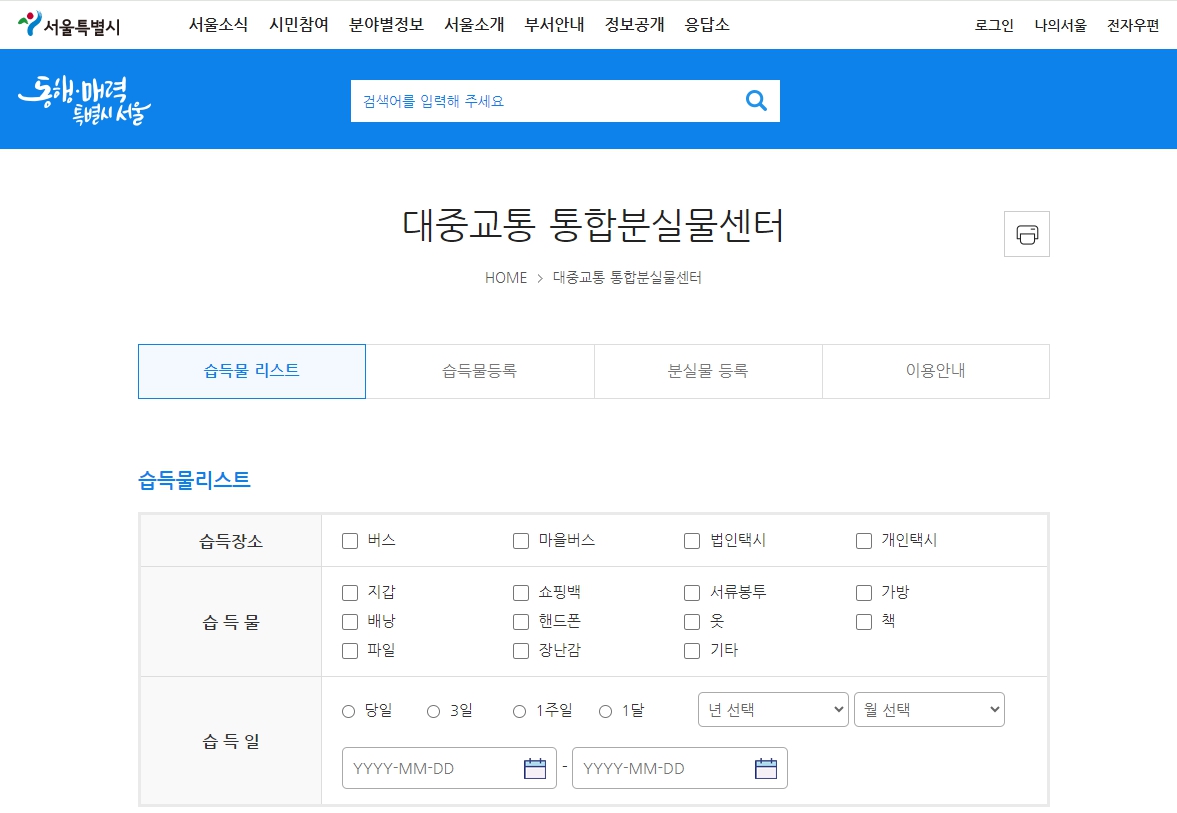Open the 년 선택 dropdown
The width and height of the screenshot is (1177, 813).
point(772,709)
